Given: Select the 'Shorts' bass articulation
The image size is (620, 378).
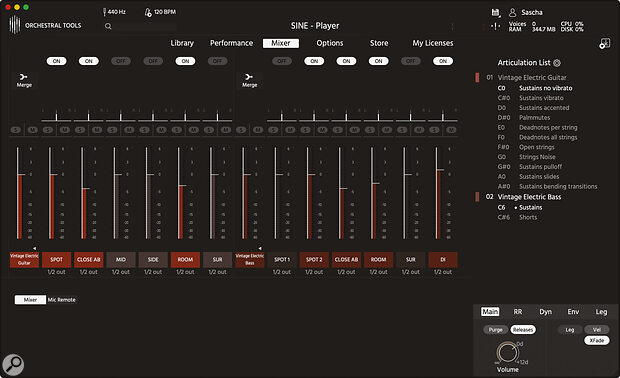Looking at the screenshot, I should click(x=528, y=217).
